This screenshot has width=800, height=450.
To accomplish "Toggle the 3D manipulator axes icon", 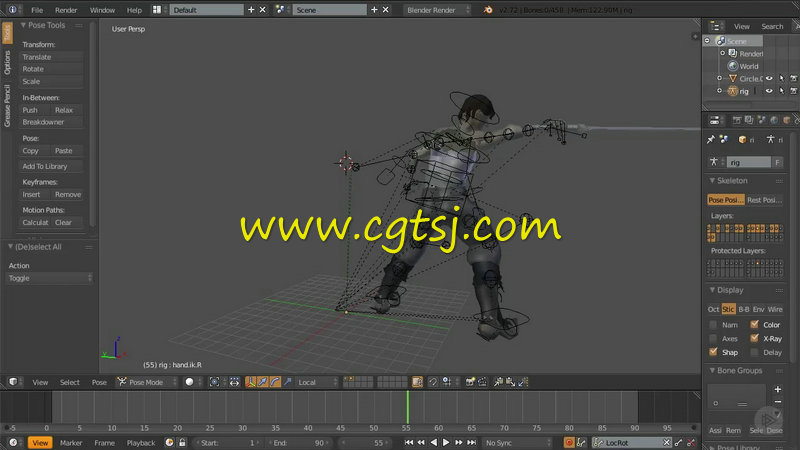I will coord(251,382).
